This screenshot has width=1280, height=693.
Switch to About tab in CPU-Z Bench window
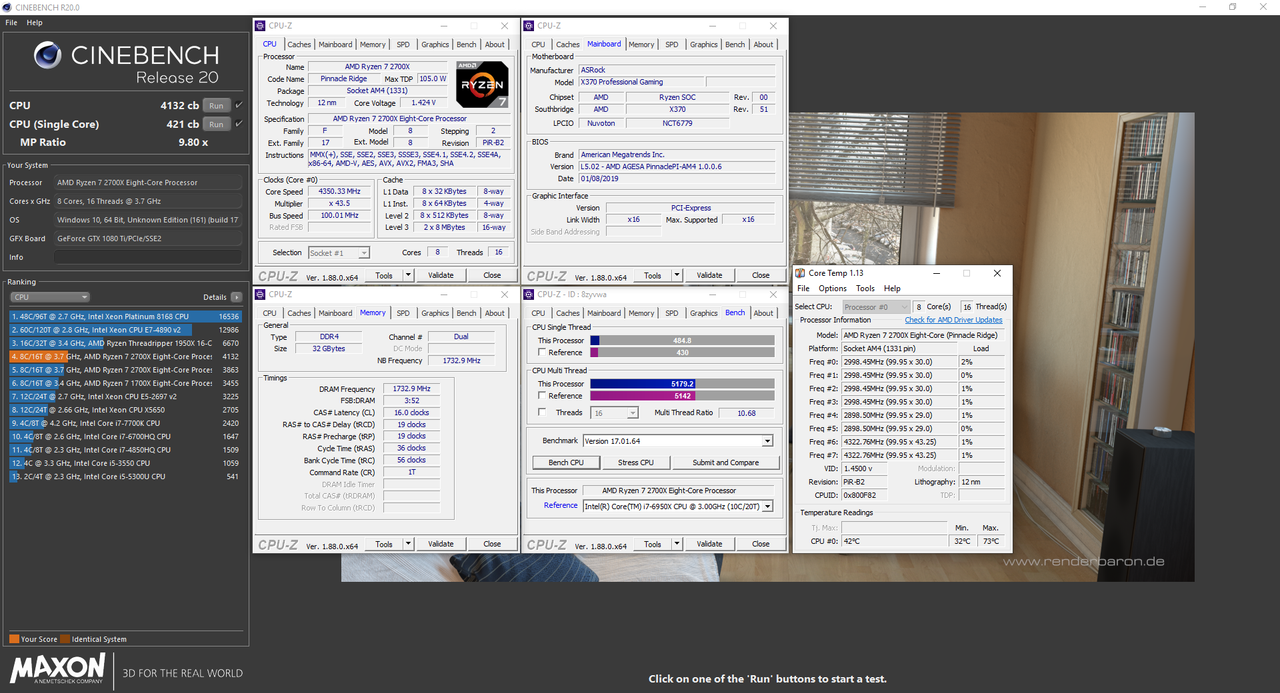tap(764, 313)
